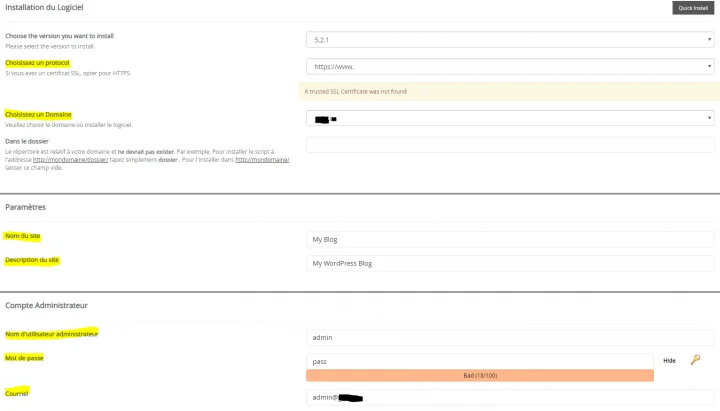Open the domain selection dropdown
The height and width of the screenshot is (411, 720).
coord(510,118)
